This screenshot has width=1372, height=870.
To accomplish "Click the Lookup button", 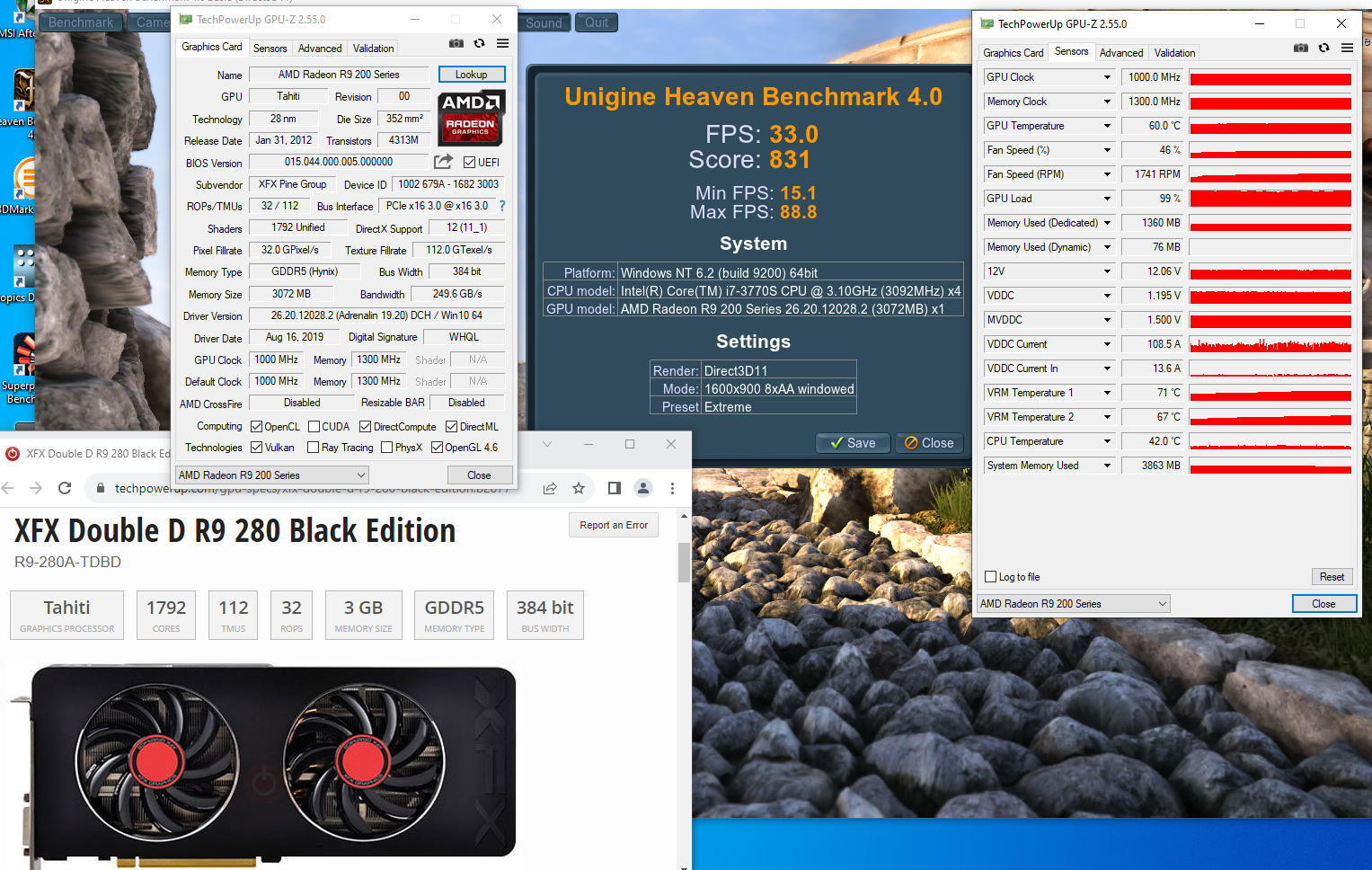I will (472, 75).
